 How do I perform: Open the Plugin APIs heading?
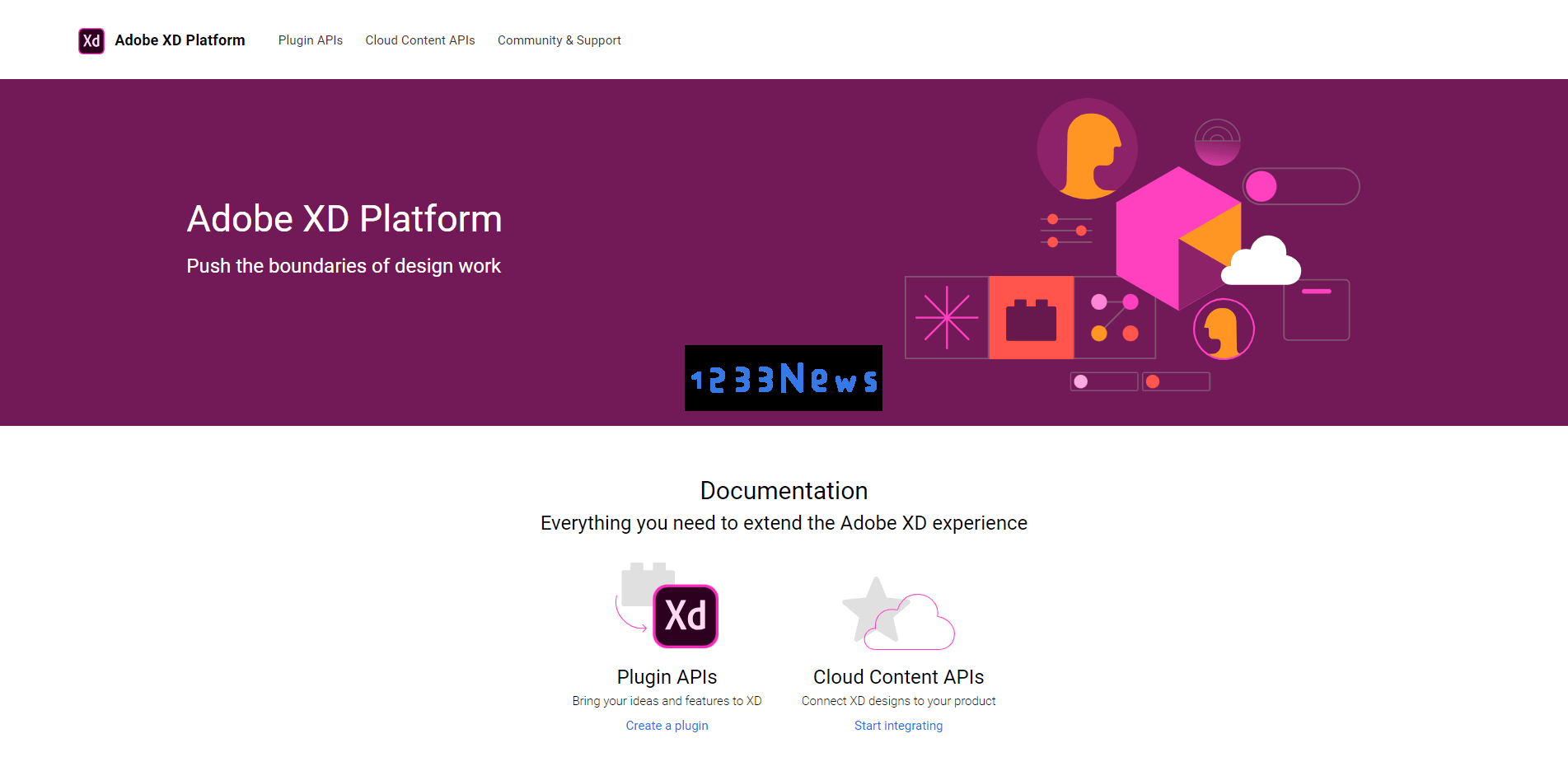pyautogui.click(x=667, y=677)
